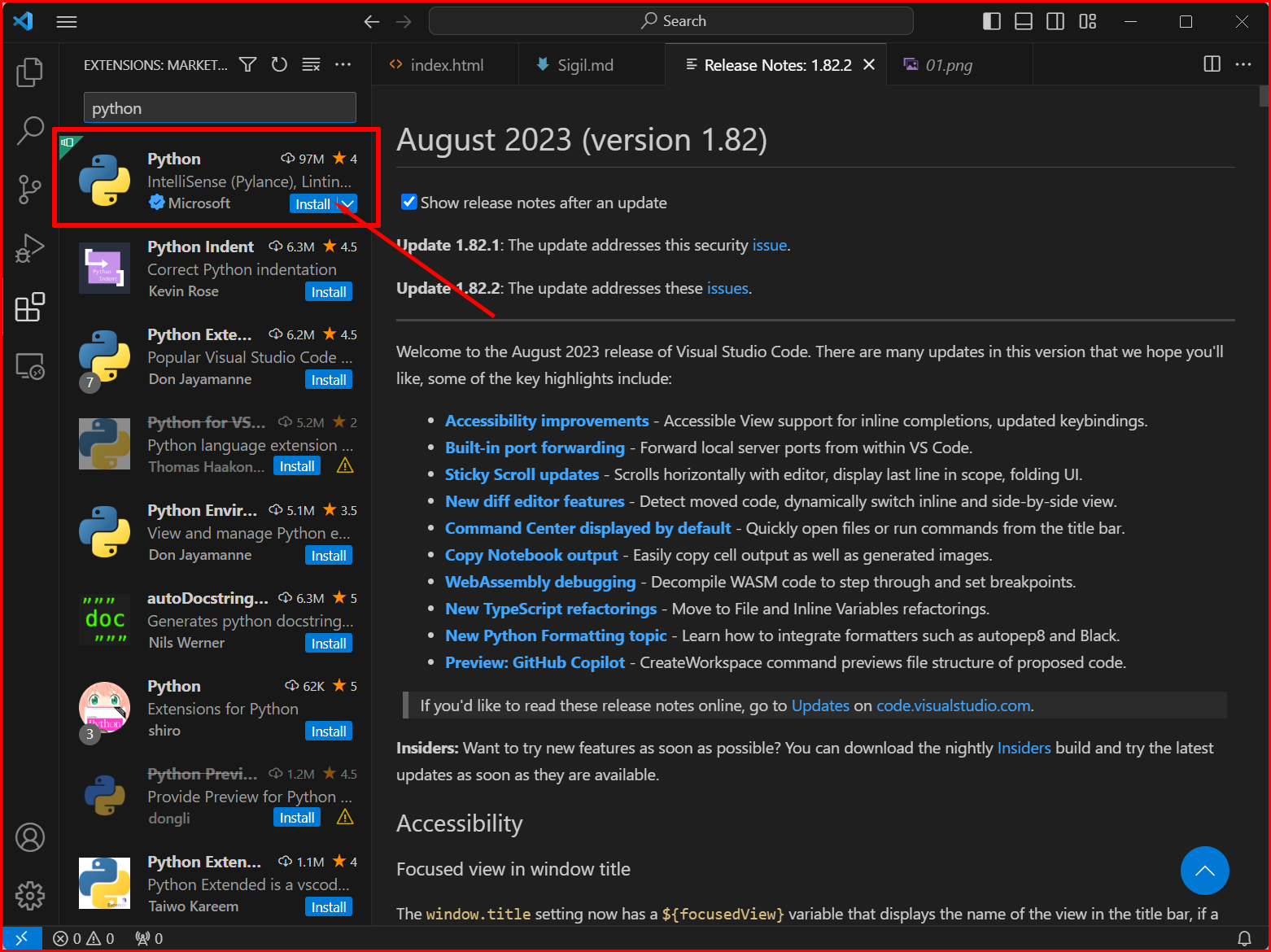
Task: Open the issues link for Update 1.82.2
Action: 727,288
